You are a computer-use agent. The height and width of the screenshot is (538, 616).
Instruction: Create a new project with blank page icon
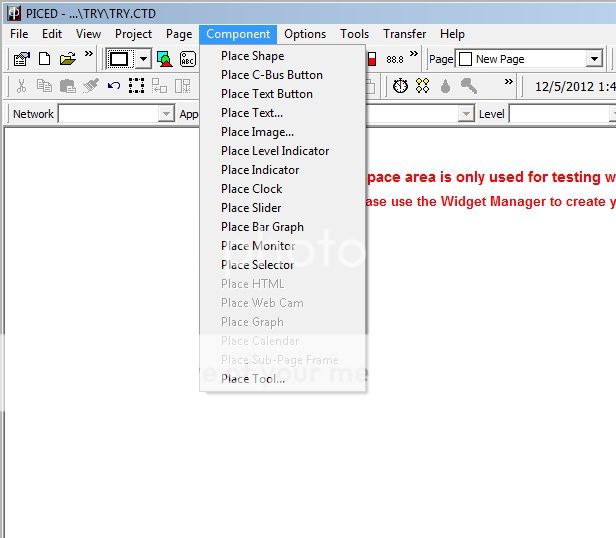point(44,59)
